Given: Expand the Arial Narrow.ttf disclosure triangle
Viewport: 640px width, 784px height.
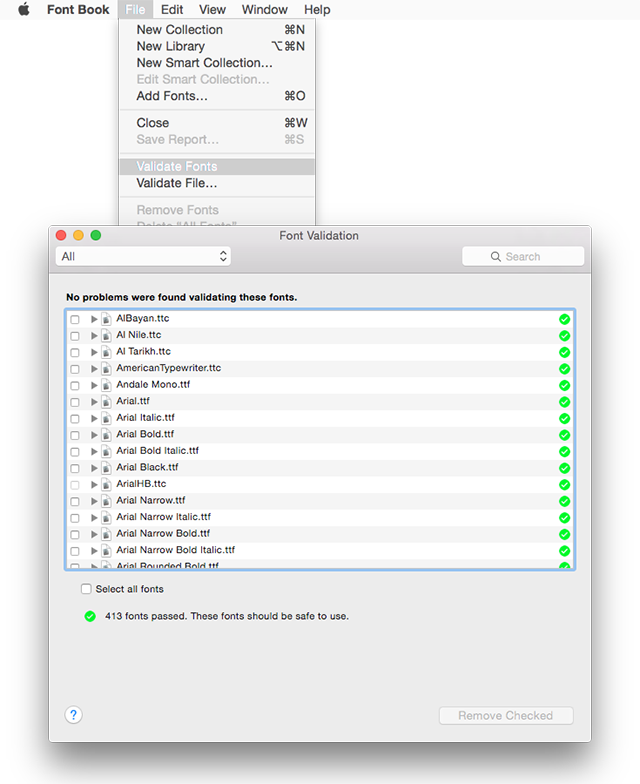Looking at the screenshot, I should point(94,500).
